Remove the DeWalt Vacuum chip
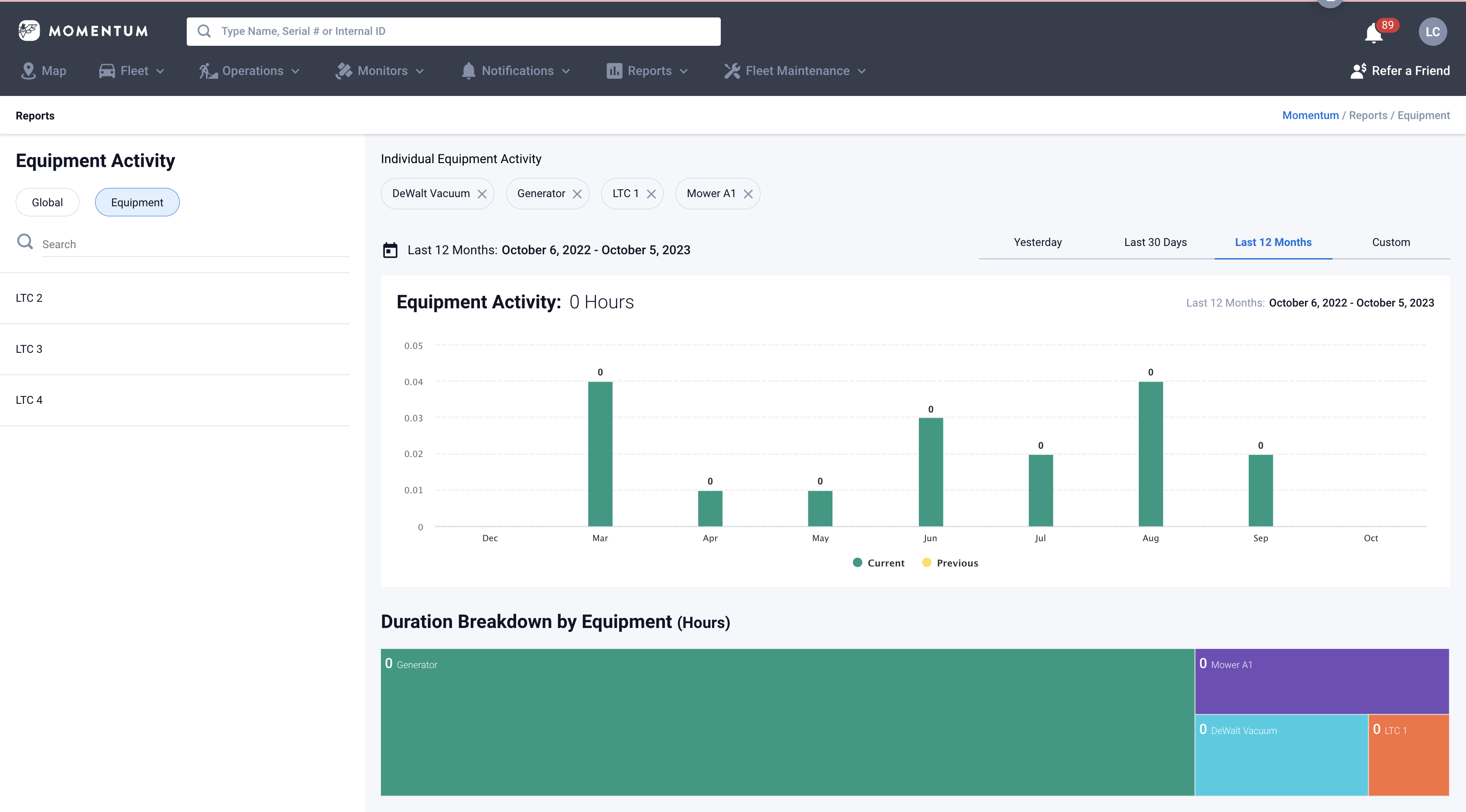1466x812 pixels. tap(482, 194)
